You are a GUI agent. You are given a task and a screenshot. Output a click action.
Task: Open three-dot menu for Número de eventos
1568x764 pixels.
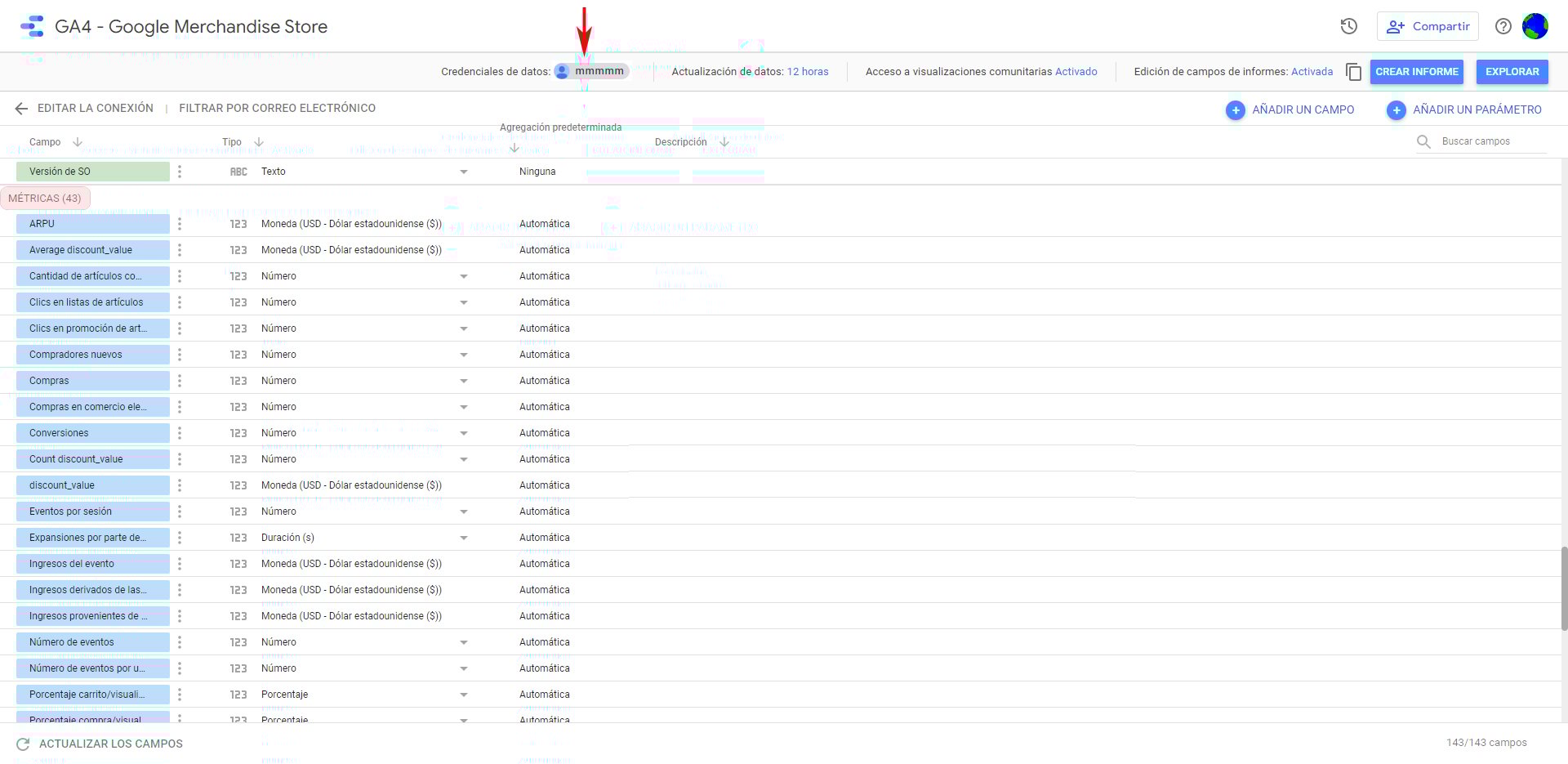coord(180,642)
